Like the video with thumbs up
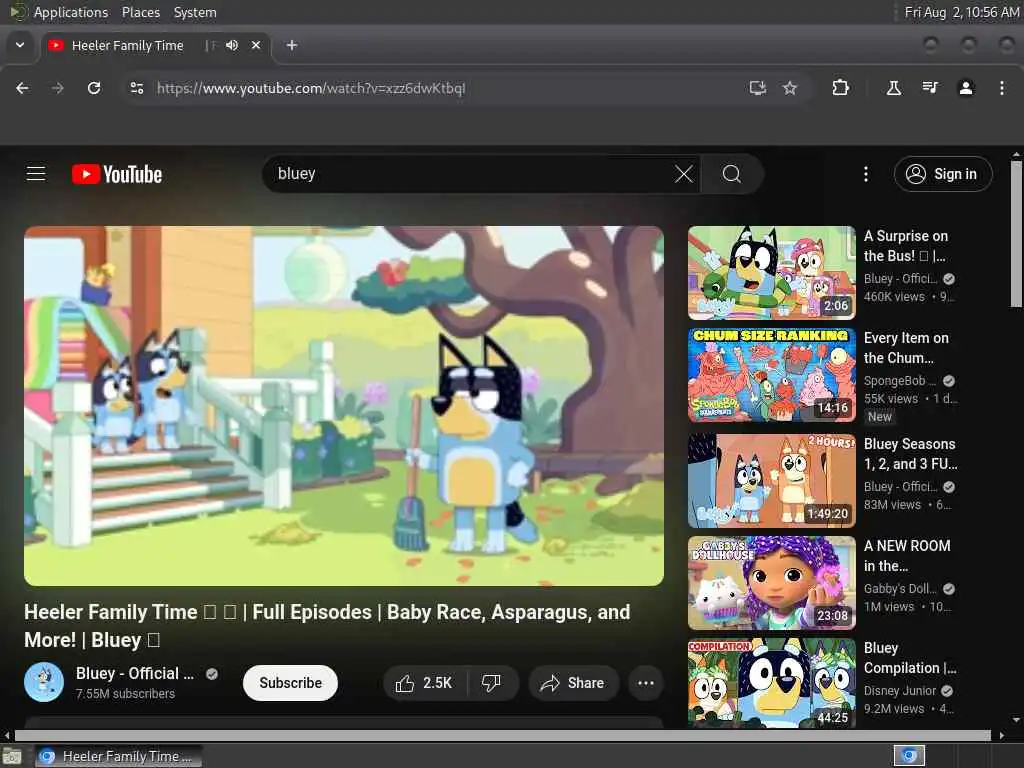Viewport: 1024px width, 768px height. pyautogui.click(x=424, y=683)
